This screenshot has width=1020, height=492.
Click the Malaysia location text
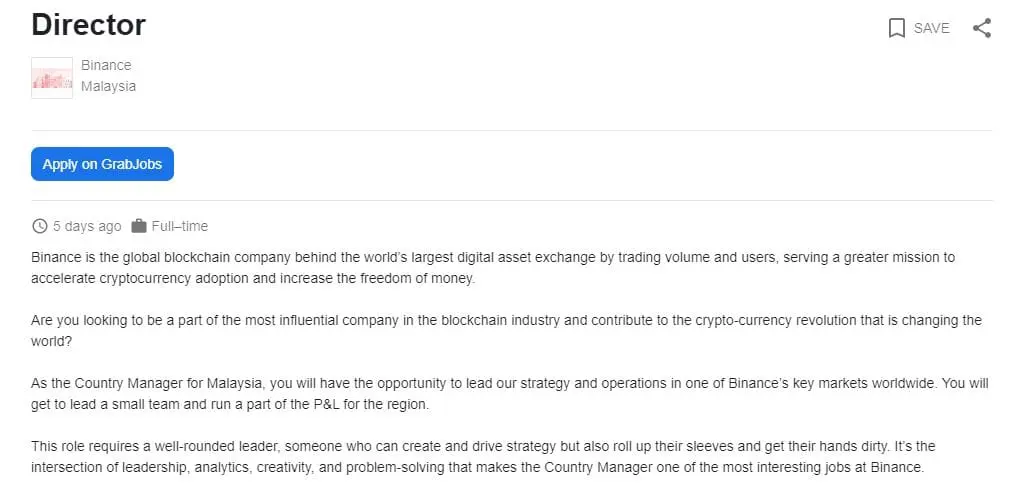(x=108, y=86)
